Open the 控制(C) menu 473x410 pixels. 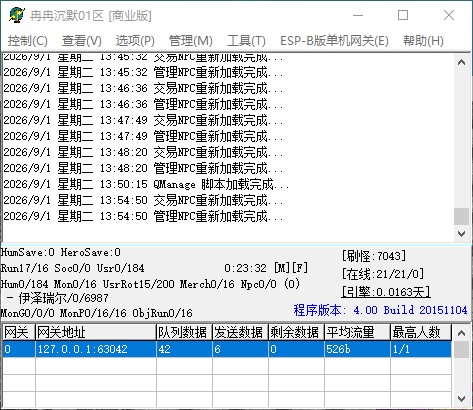(28, 41)
